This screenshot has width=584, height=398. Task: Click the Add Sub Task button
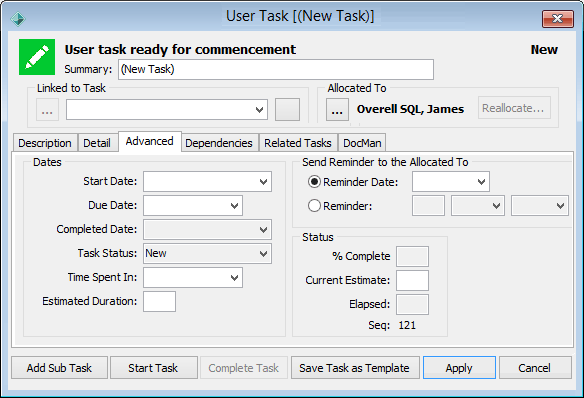(x=59, y=368)
